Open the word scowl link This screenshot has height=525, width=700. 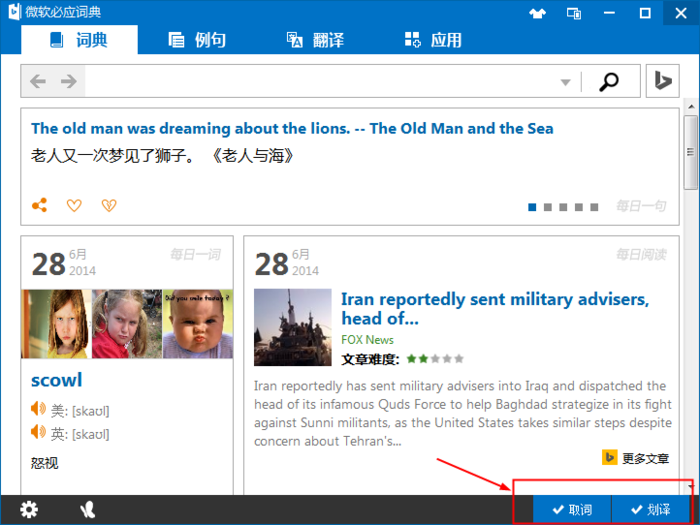pyautogui.click(x=57, y=380)
